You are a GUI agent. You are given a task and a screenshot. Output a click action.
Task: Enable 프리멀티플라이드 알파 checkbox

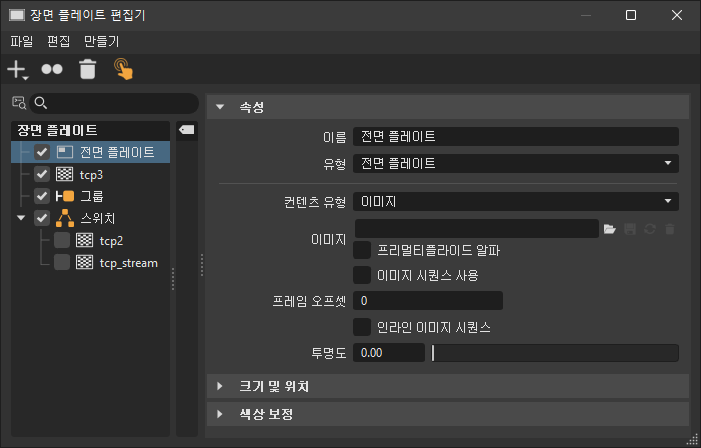pos(362,250)
